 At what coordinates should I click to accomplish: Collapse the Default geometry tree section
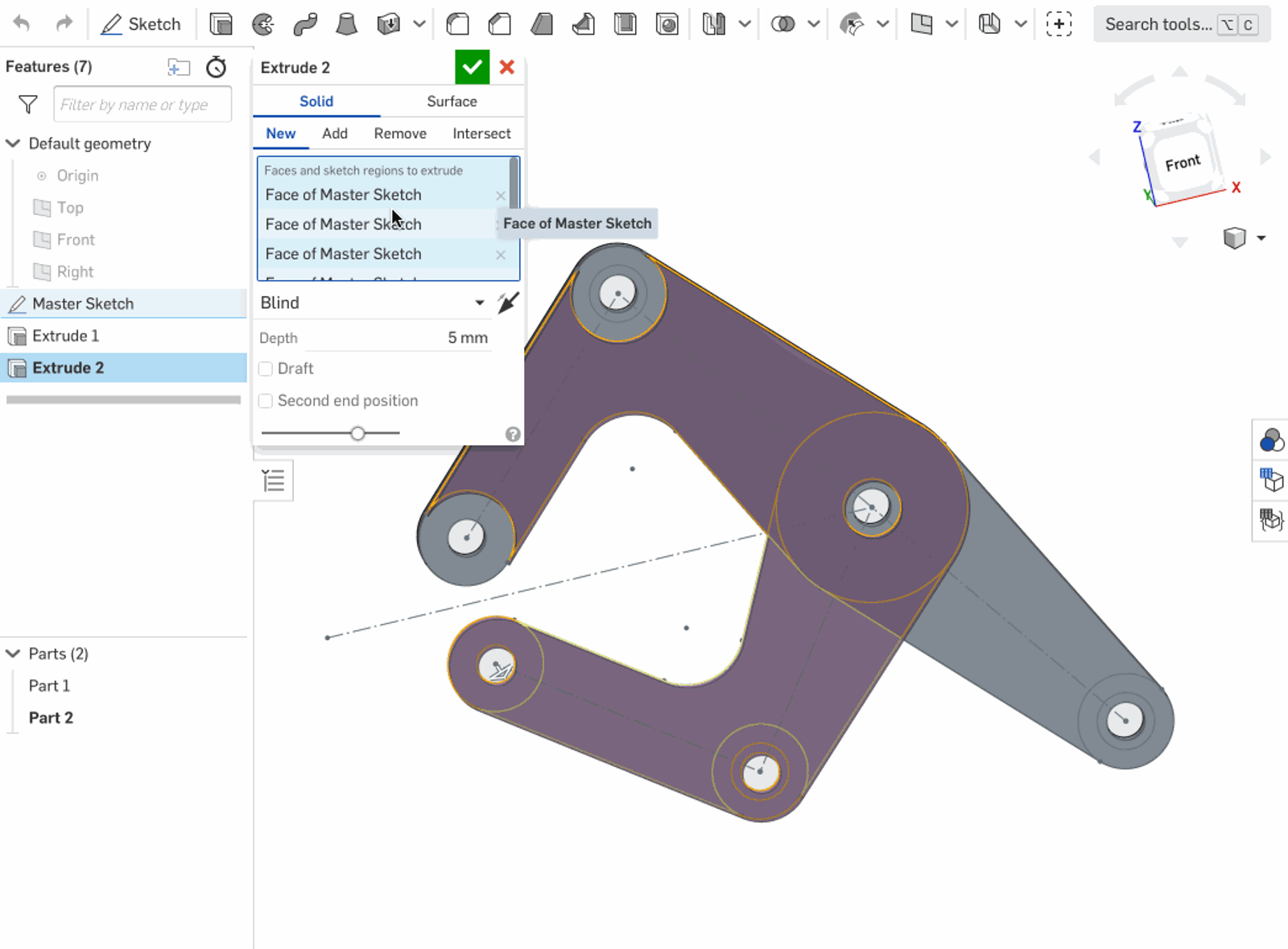(14, 143)
